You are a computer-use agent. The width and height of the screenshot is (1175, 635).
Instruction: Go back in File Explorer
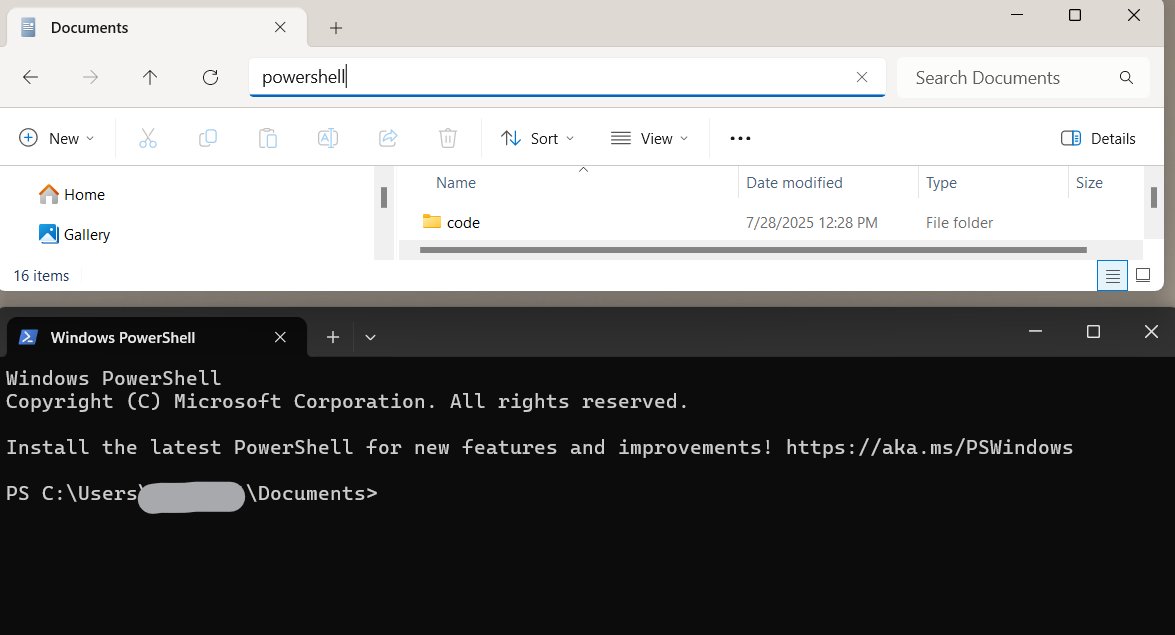click(31, 77)
